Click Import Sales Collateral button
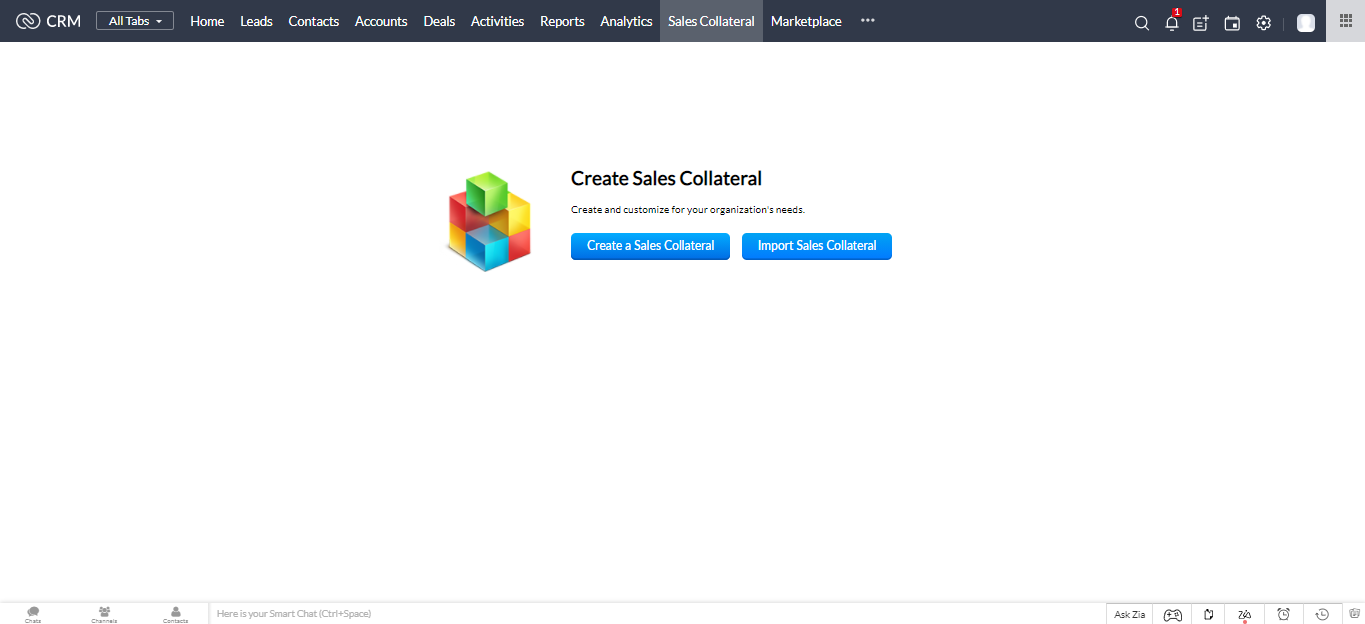This screenshot has height=624, width=1365. (816, 246)
